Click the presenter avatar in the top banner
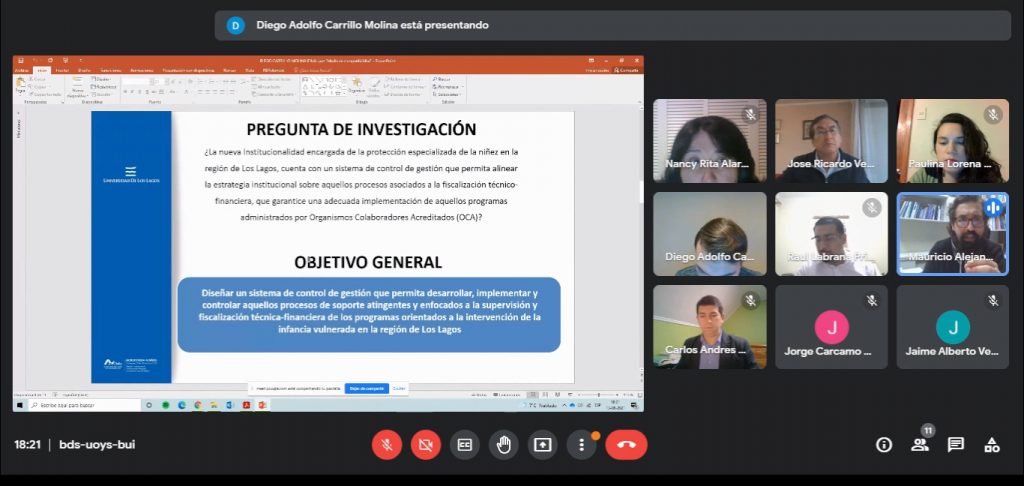This screenshot has height=486, width=1024. coord(235,25)
